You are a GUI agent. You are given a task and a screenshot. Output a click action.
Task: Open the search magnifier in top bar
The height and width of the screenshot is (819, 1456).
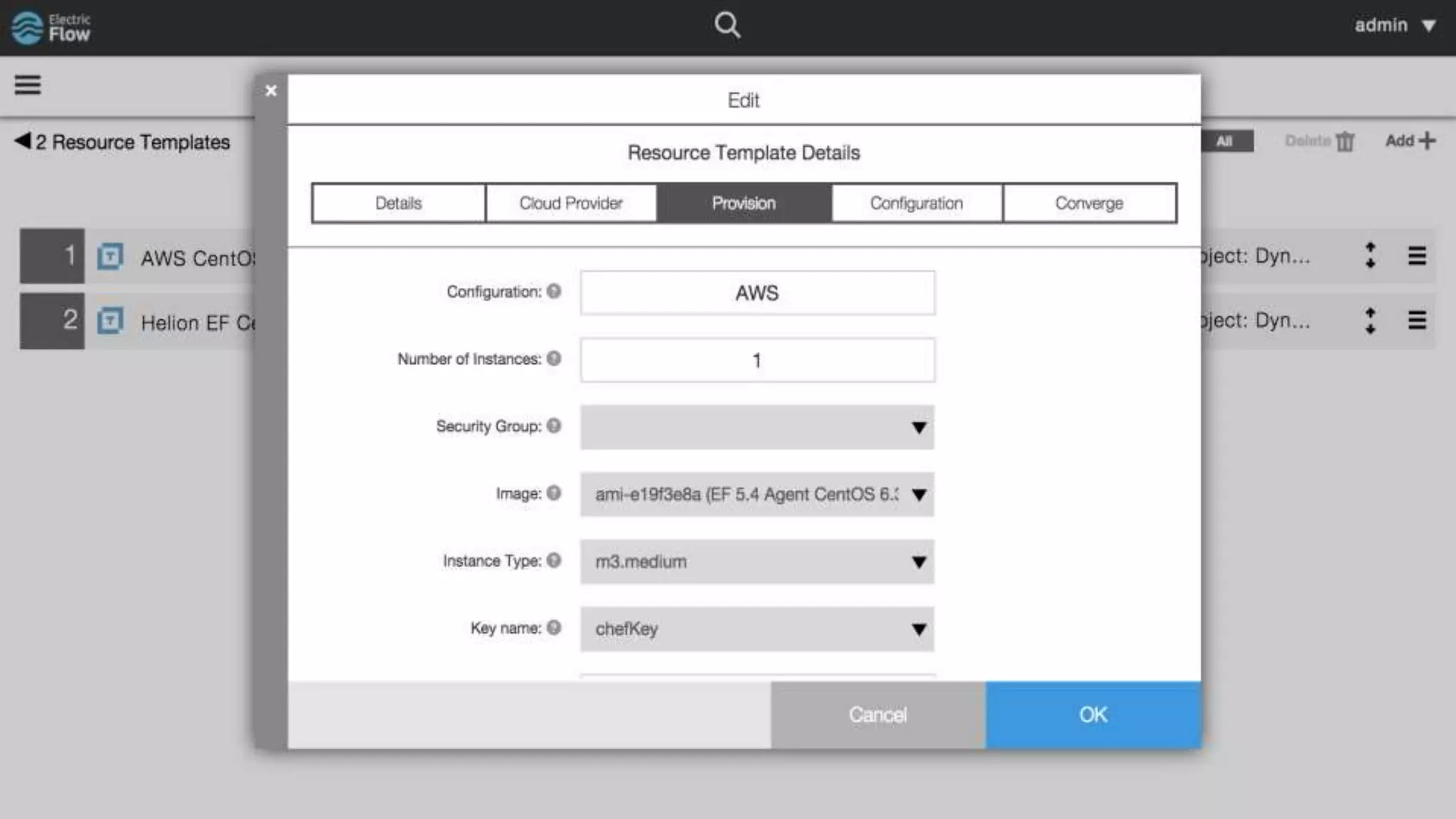click(x=727, y=26)
